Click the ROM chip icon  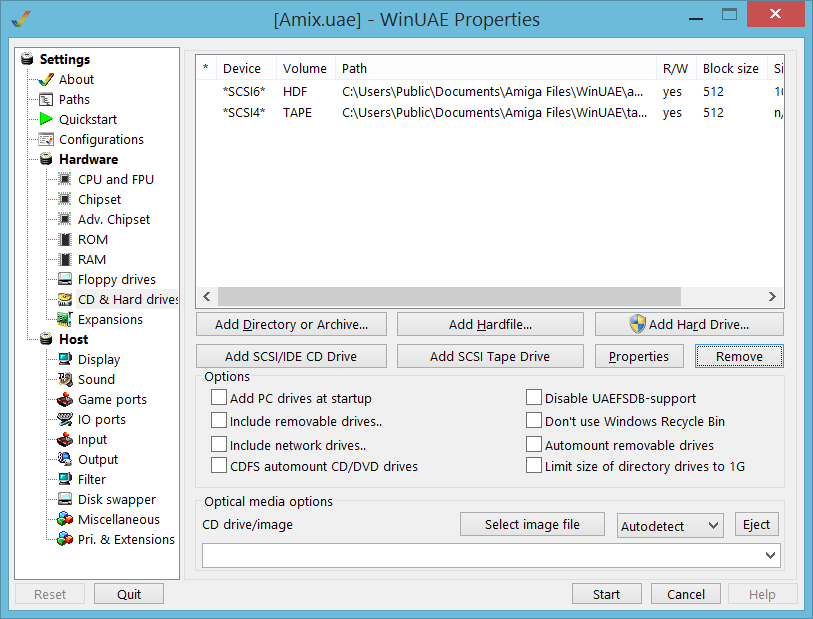(65, 240)
